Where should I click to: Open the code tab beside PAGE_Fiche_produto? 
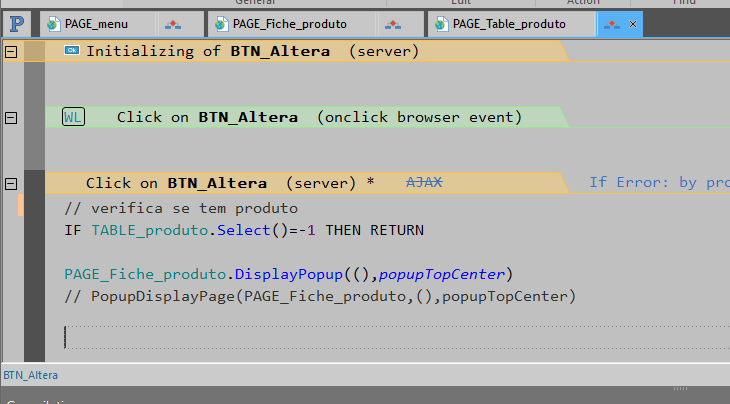point(393,24)
